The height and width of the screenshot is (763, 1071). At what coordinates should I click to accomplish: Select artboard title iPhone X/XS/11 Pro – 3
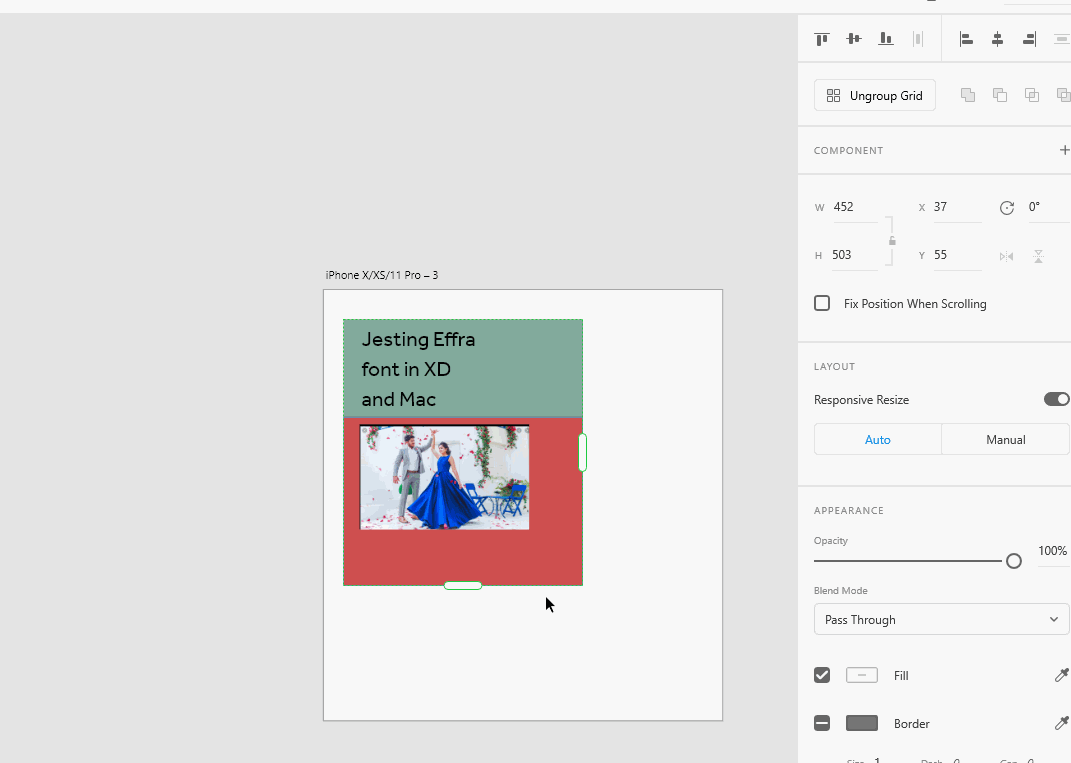(382, 275)
